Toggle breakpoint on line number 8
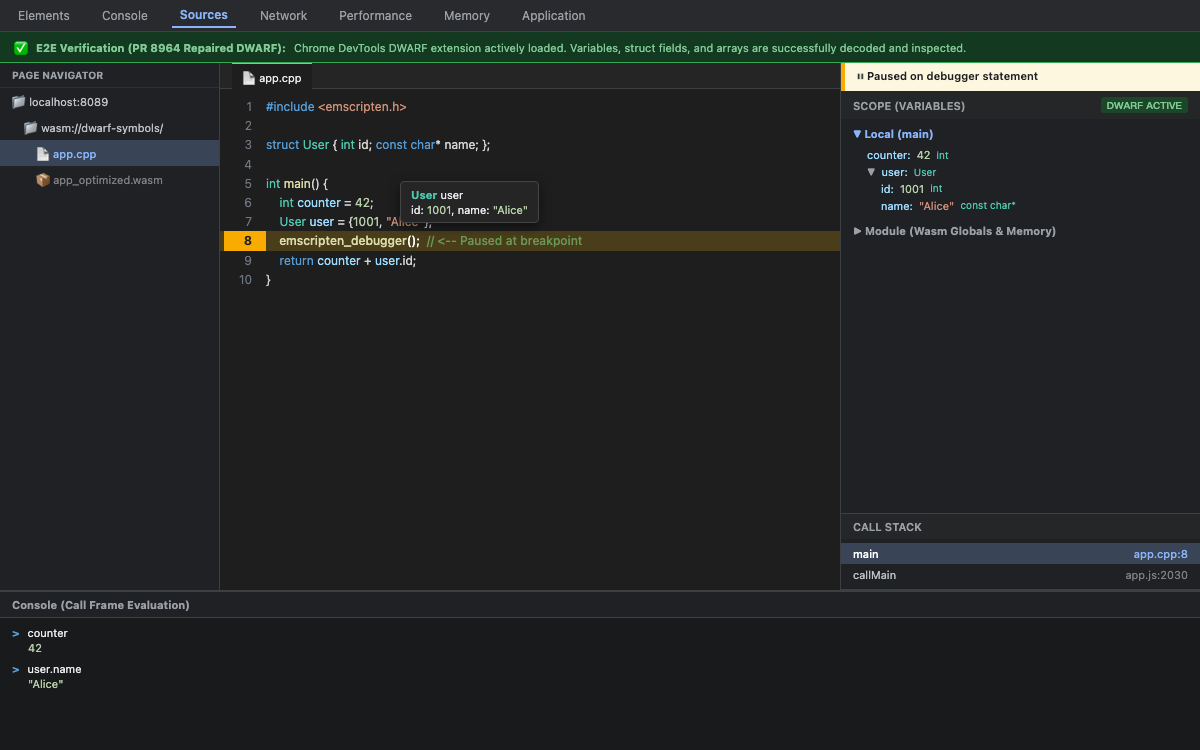The width and height of the screenshot is (1200, 750). (x=243, y=241)
